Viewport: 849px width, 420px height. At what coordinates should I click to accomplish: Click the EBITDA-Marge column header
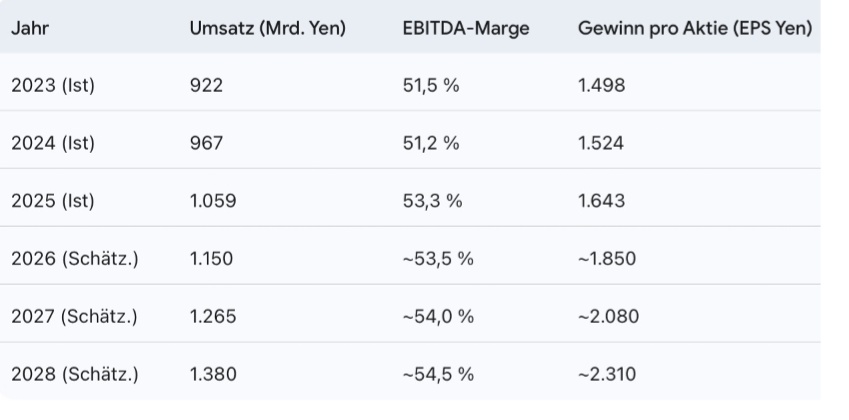pyautogui.click(x=465, y=28)
